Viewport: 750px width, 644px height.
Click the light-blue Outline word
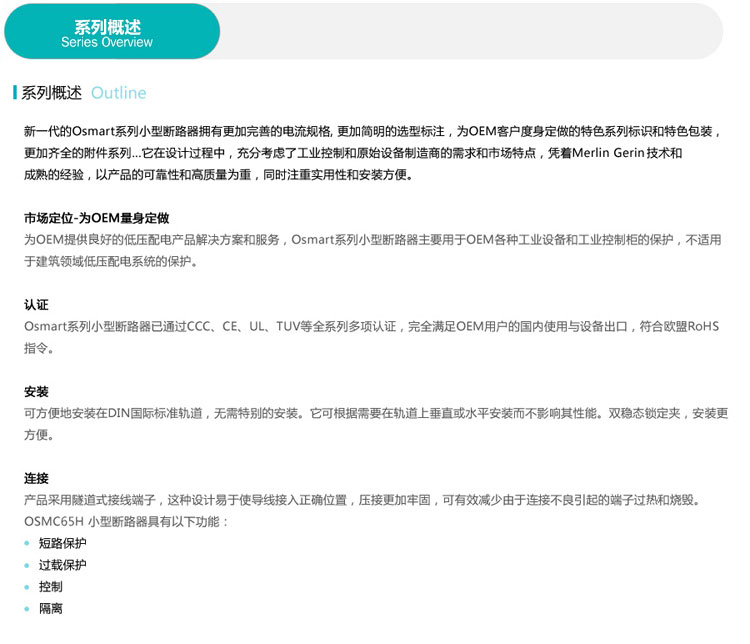pos(119,93)
